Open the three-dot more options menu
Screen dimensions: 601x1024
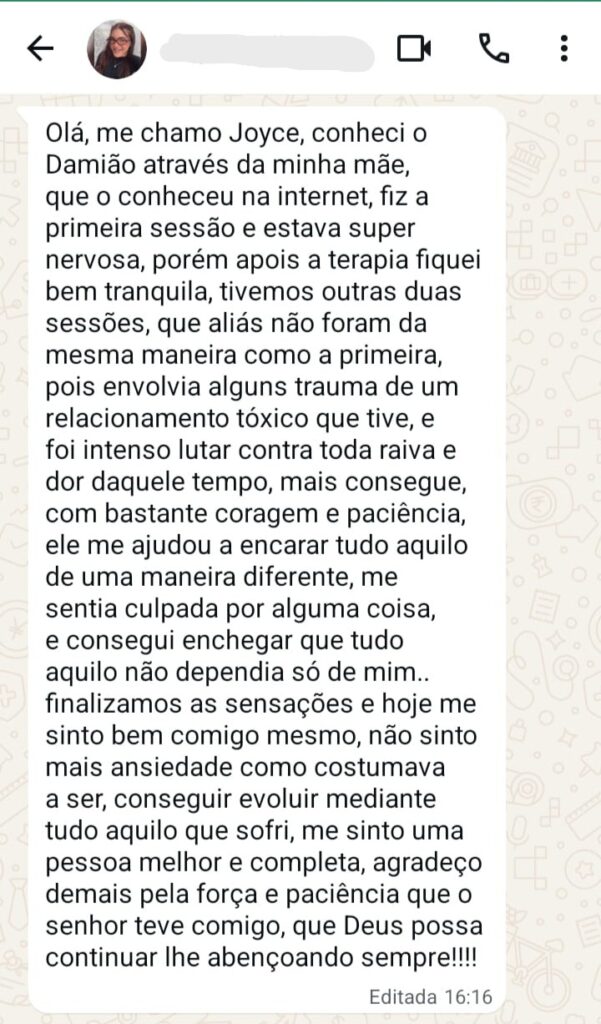(564, 48)
